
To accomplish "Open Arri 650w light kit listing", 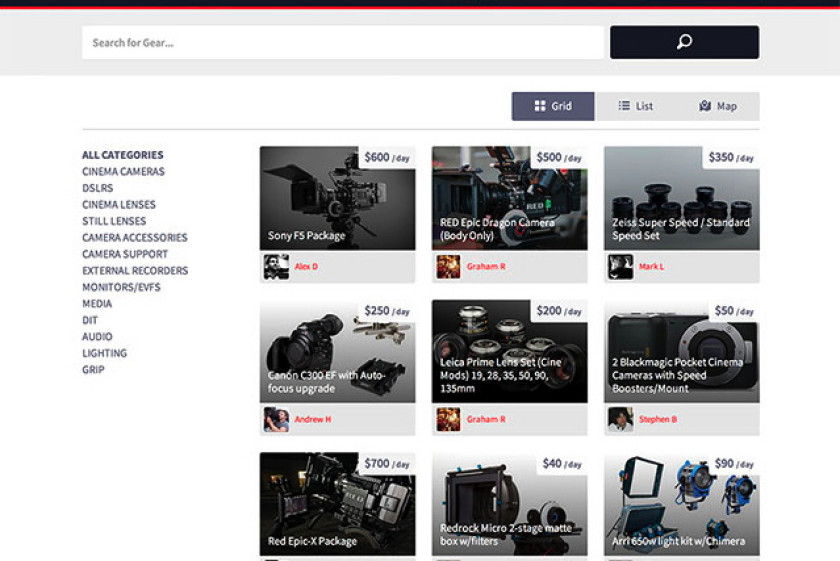I will 681,504.
